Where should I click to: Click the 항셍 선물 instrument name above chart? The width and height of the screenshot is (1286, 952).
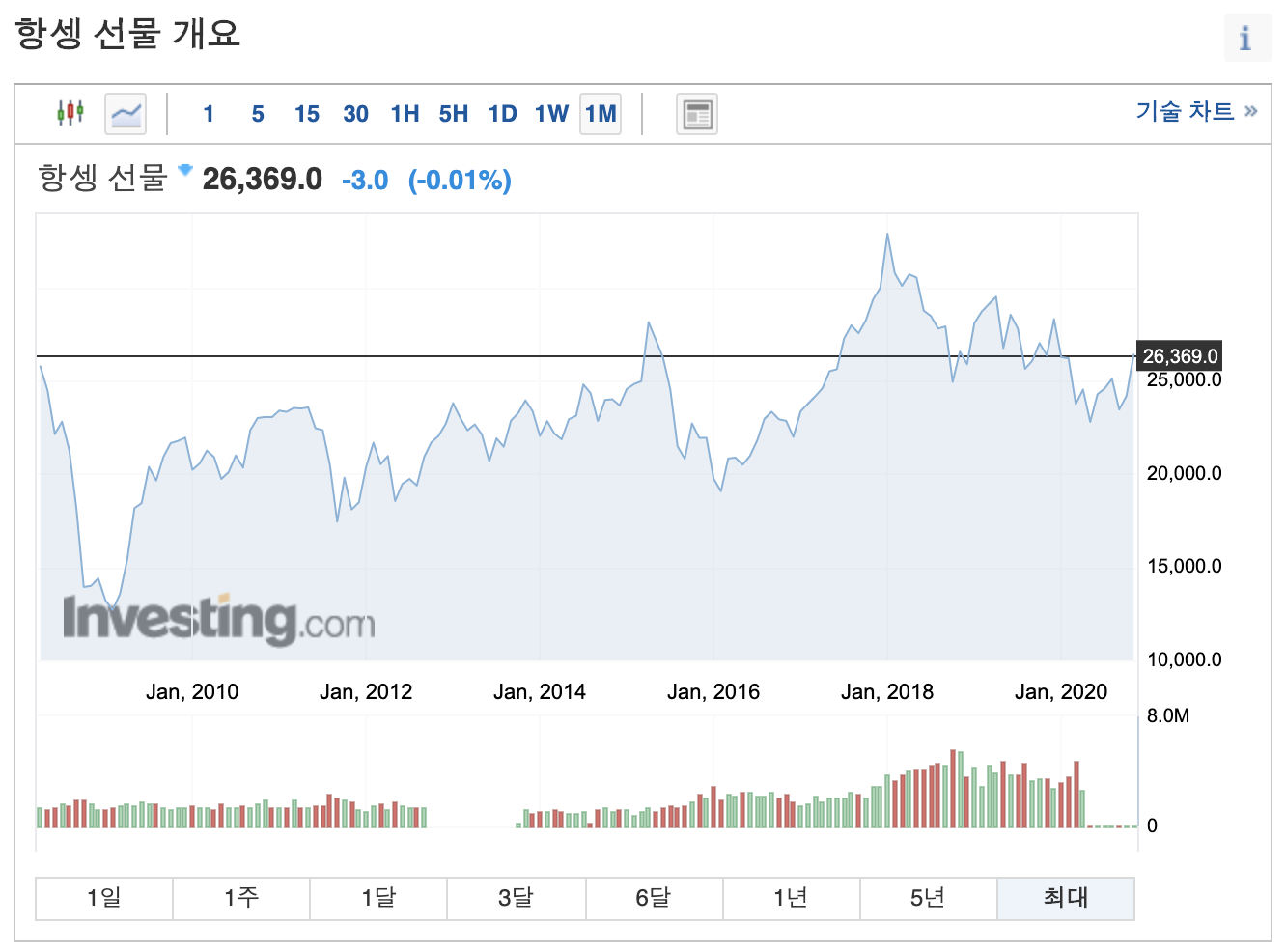(x=102, y=178)
